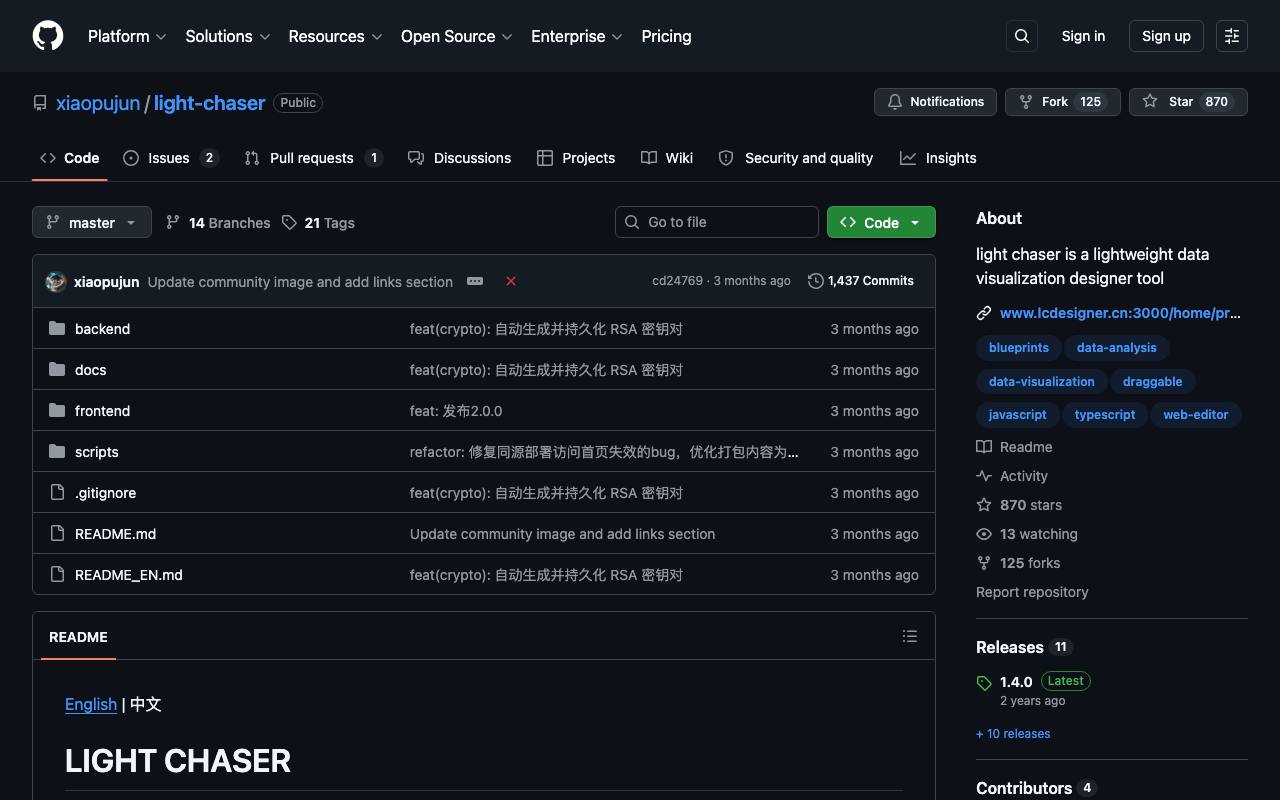The width and height of the screenshot is (1280, 800).
Task: Click the + 10 releases link
Action: 1013,734
